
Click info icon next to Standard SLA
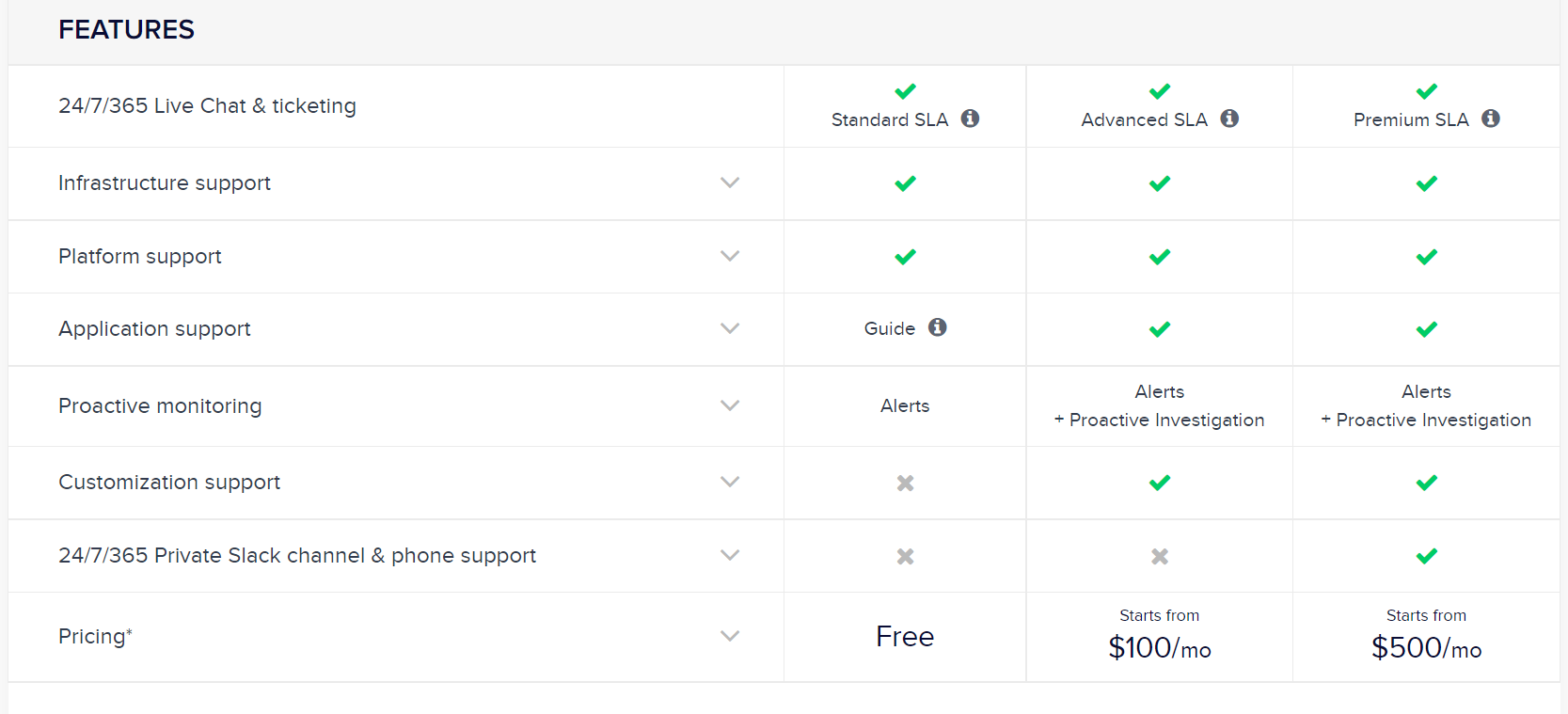coord(970,119)
